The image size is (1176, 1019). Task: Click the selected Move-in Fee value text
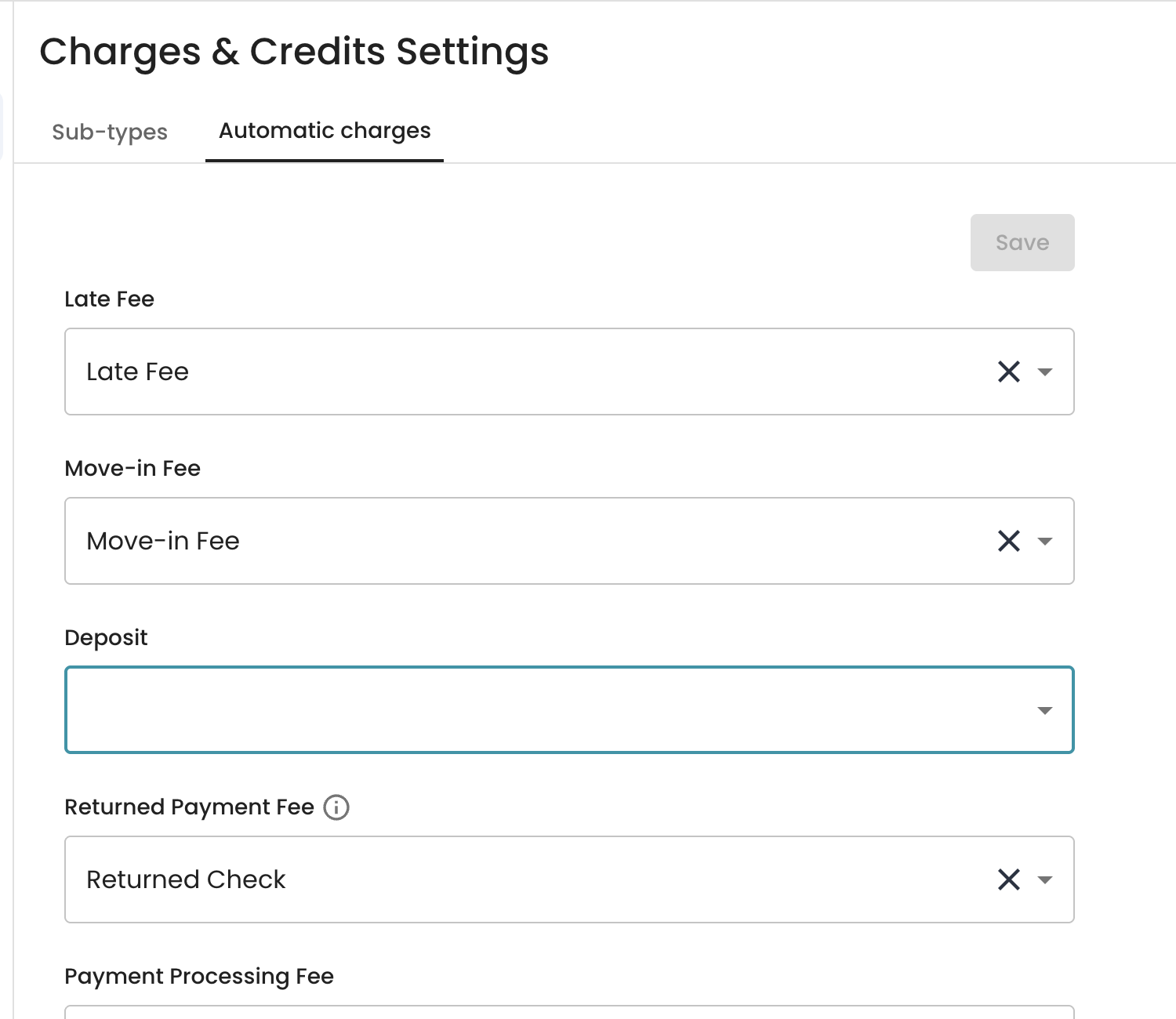163,541
